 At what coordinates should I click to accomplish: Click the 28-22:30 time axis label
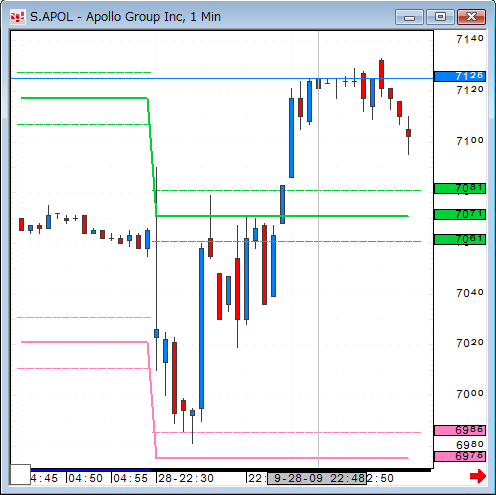coord(186,478)
